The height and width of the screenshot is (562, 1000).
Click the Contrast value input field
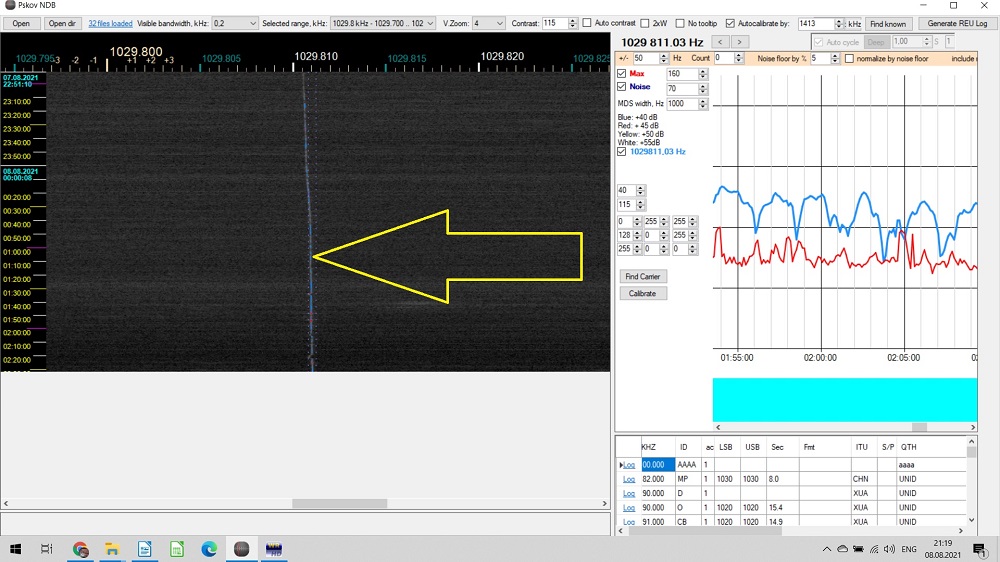(554, 23)
